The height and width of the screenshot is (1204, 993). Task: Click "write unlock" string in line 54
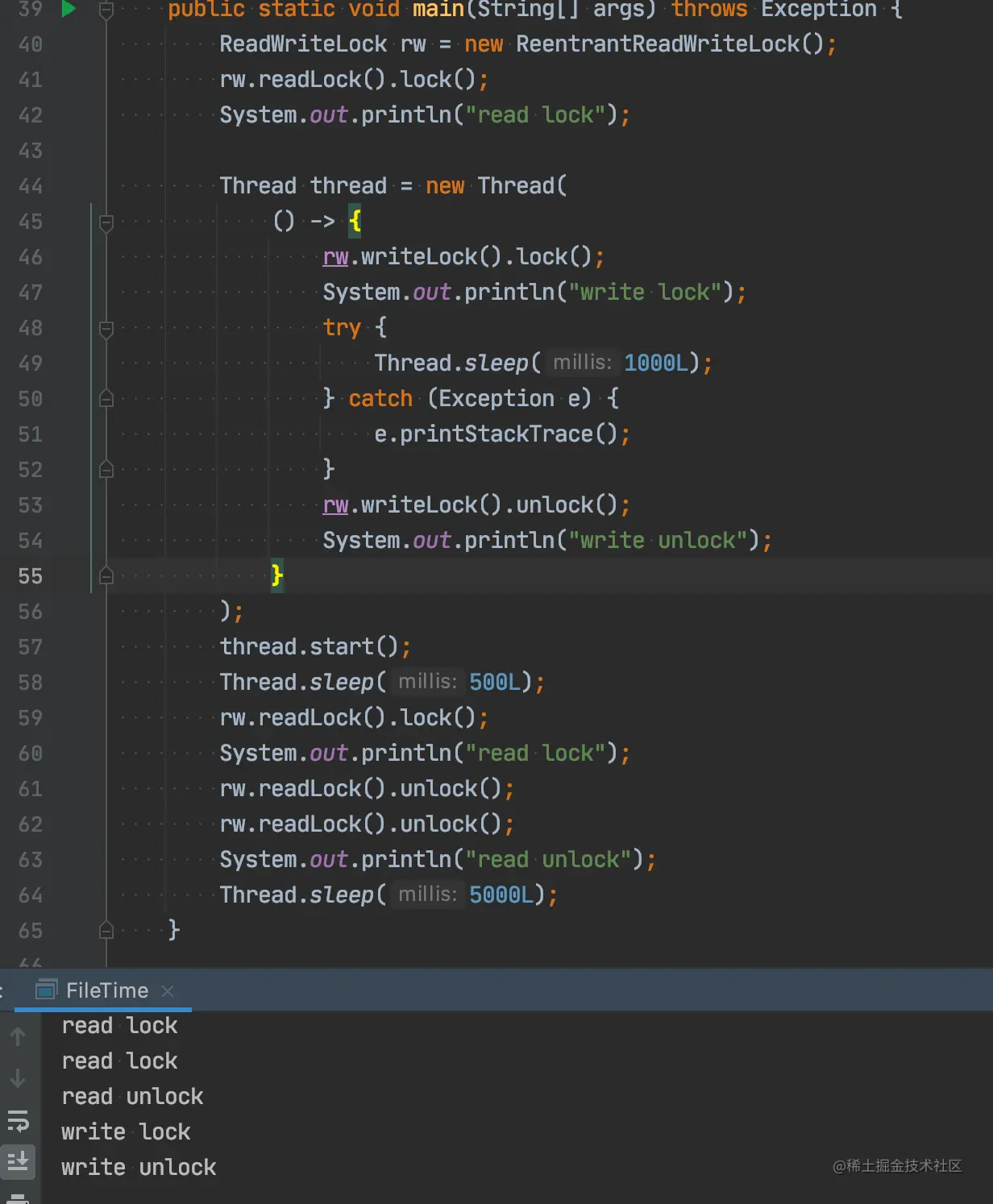658,540
